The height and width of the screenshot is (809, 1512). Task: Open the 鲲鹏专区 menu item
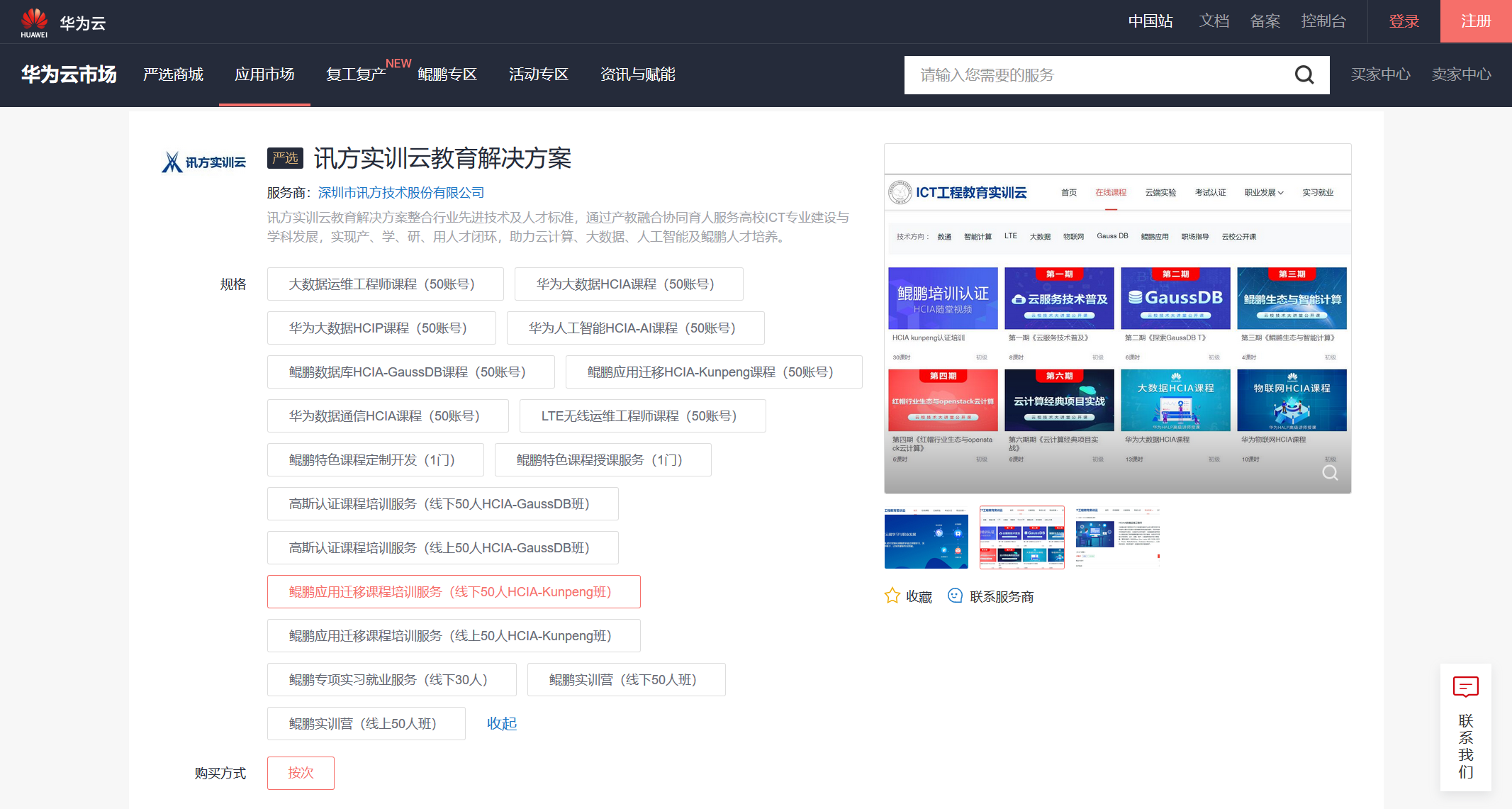[x=448, y=74]
